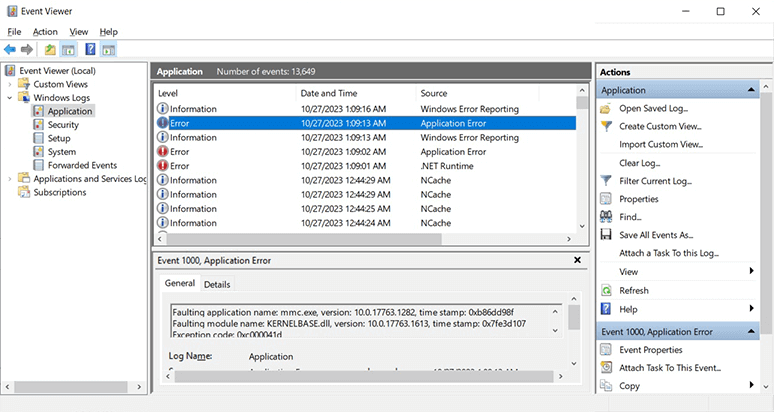Open the blue Help toolbar icon
Image resolution: width=774 pixels, height=412 pixels.
click(90, 49)
